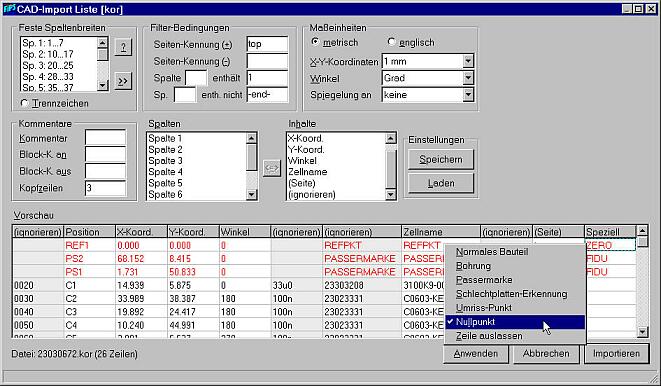Choose 'Umriss-Punkt' from the context menu

pyautogui.click(x=515, y=308)
